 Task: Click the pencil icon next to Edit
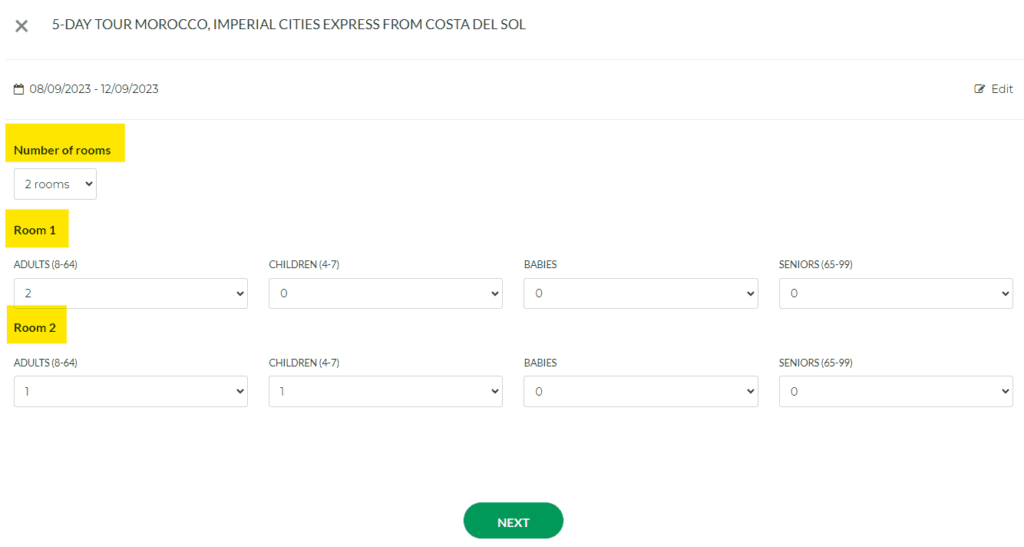(x=980, y=89)
